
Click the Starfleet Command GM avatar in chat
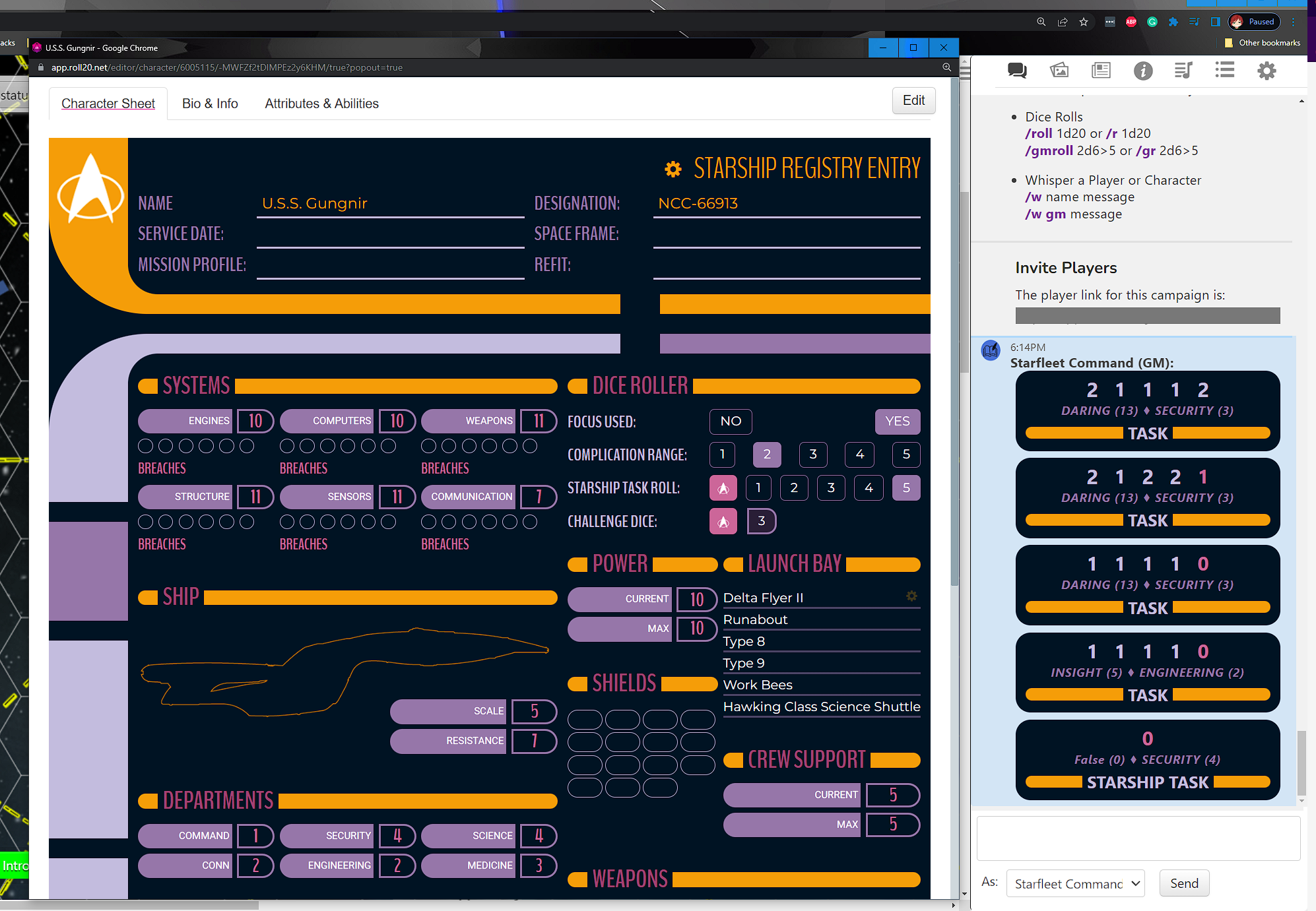(991, 350)
